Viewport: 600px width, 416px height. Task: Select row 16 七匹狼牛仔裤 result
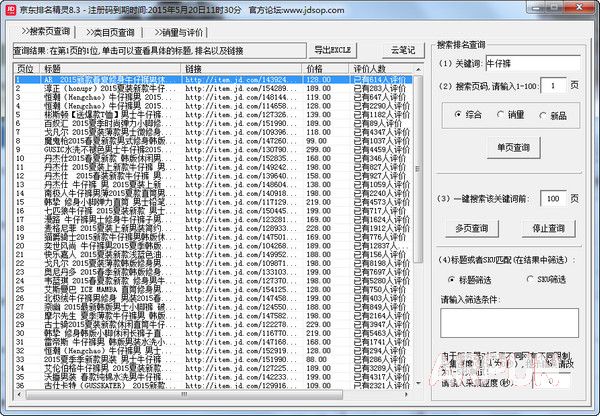point(214,211)
